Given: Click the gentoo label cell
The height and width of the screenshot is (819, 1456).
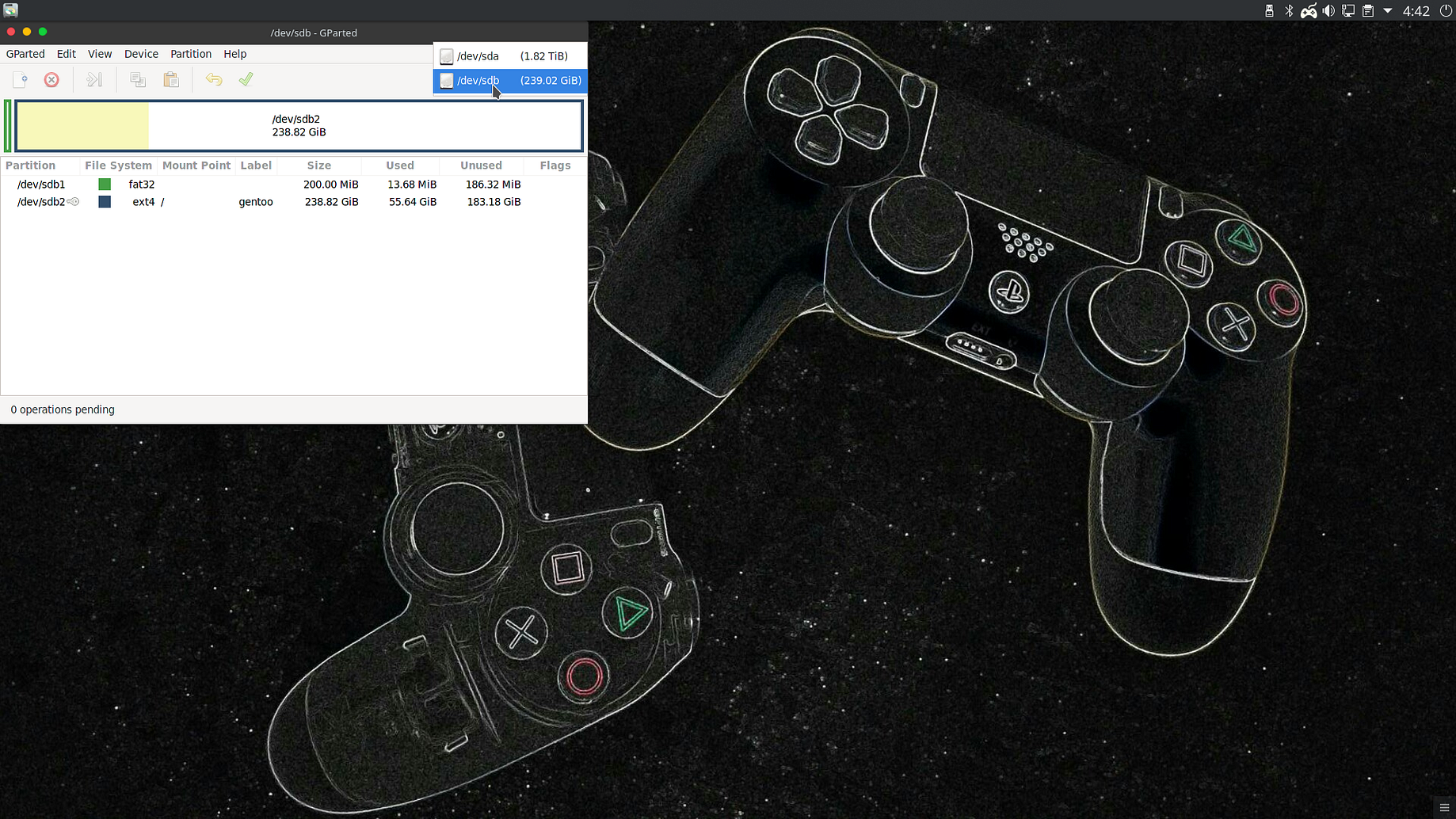Looking at the screenshot, I should (256, 202).
